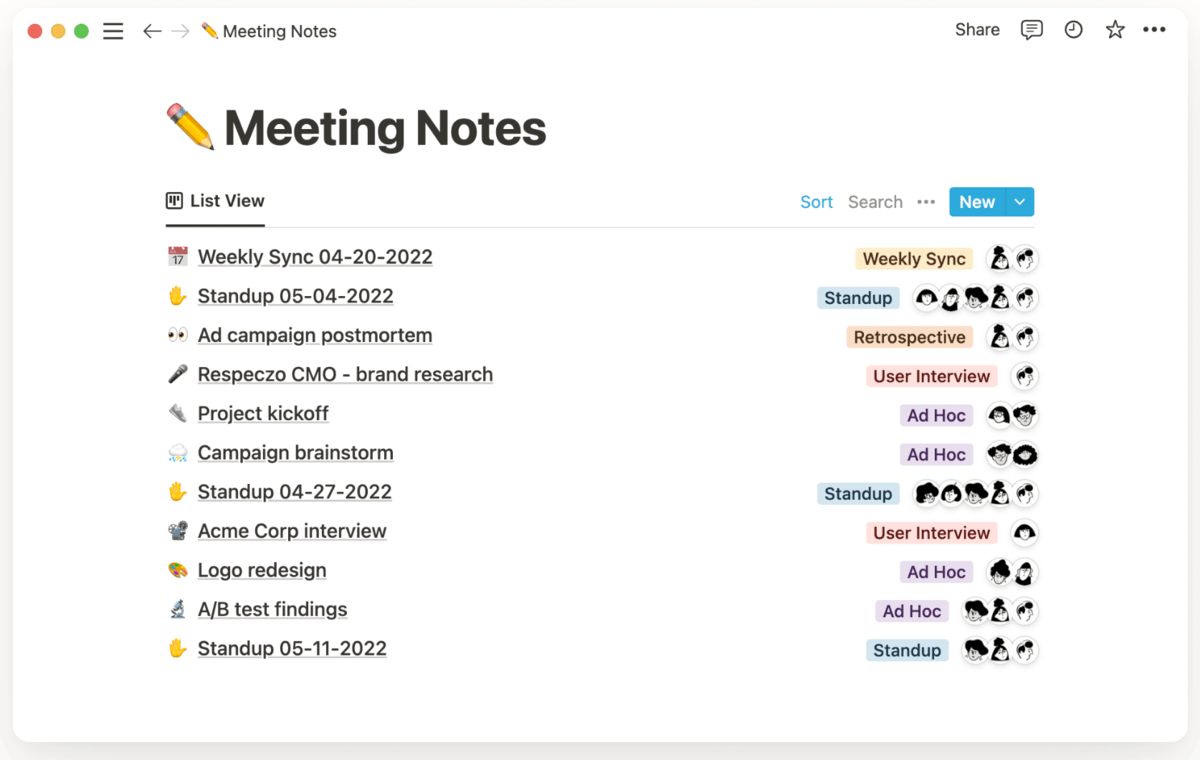Open the Respeczo CMO brand research note
Image resolution: width=1200 pixels, height=760 pixels.
tap(345, 374)
